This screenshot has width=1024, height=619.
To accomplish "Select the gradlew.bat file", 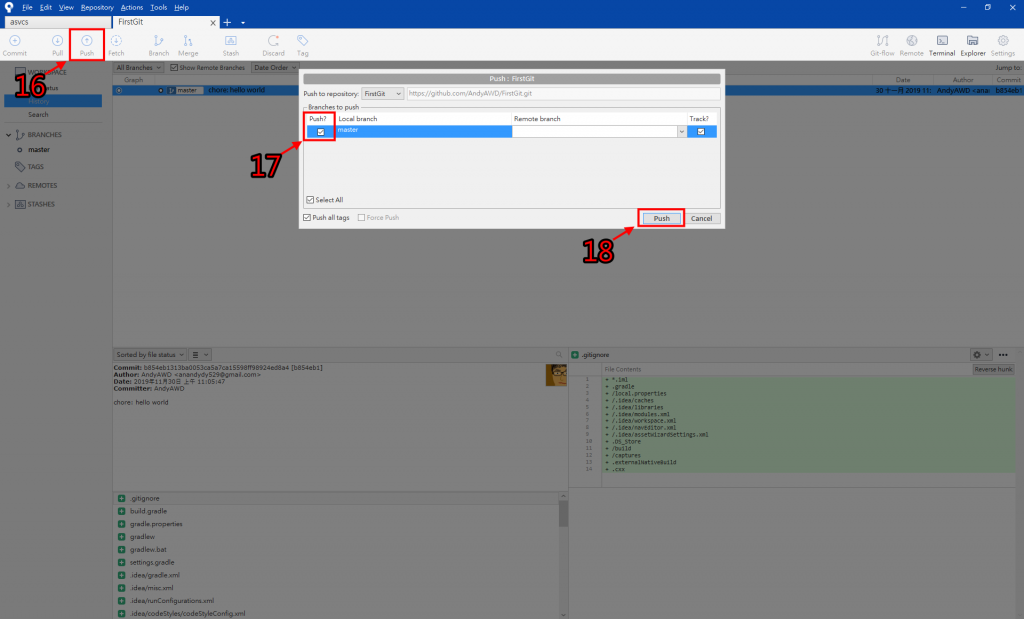I will pos(148,549).
